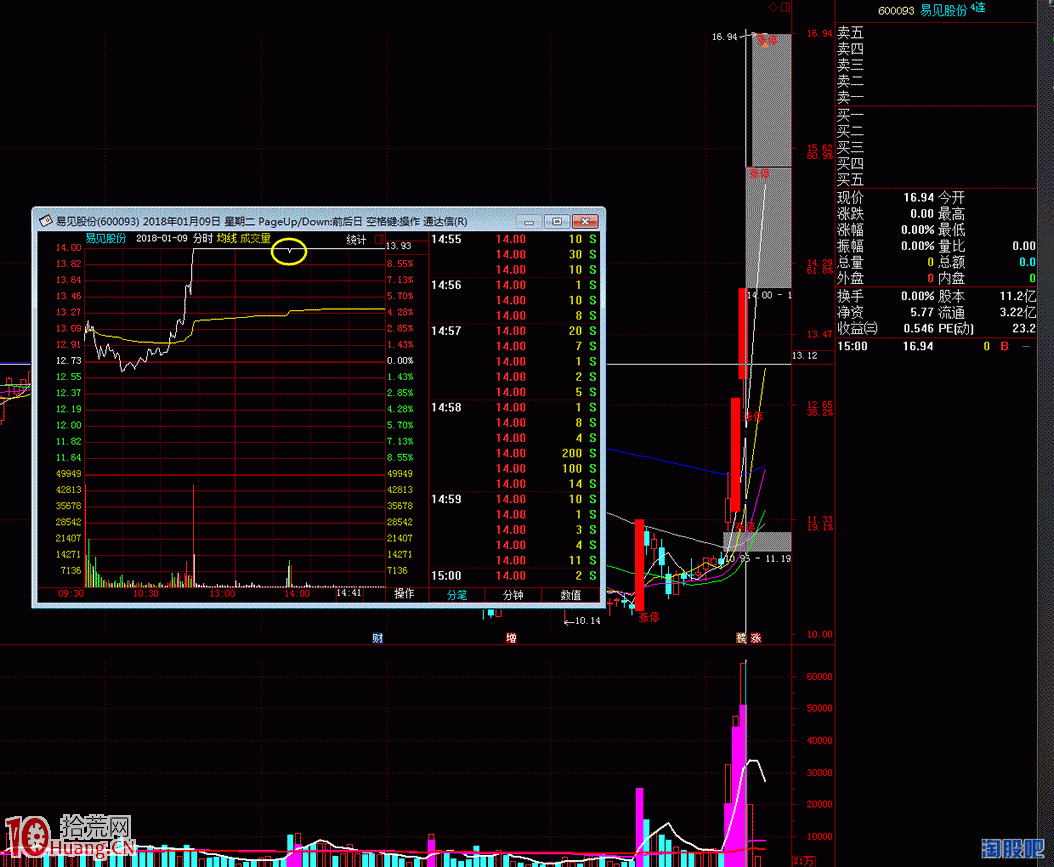Screen dimensions: 1054x867
Task: Click the 净资 5.77 value
Action: pyautogui.click(x=922, y=313)
